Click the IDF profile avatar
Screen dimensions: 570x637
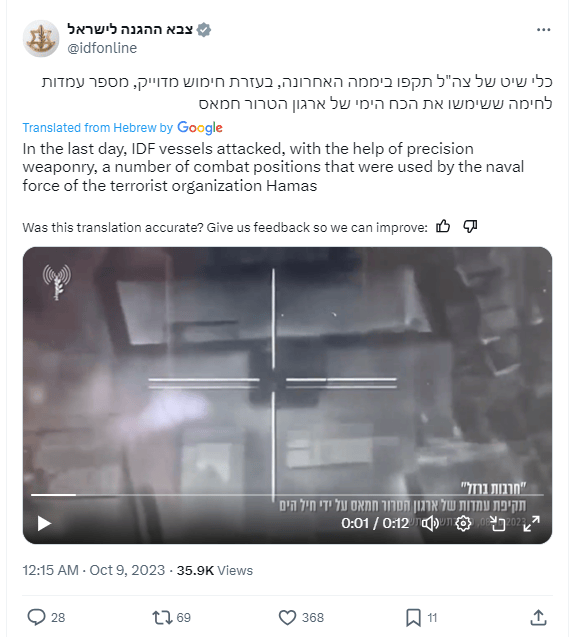tap(41, 39)
